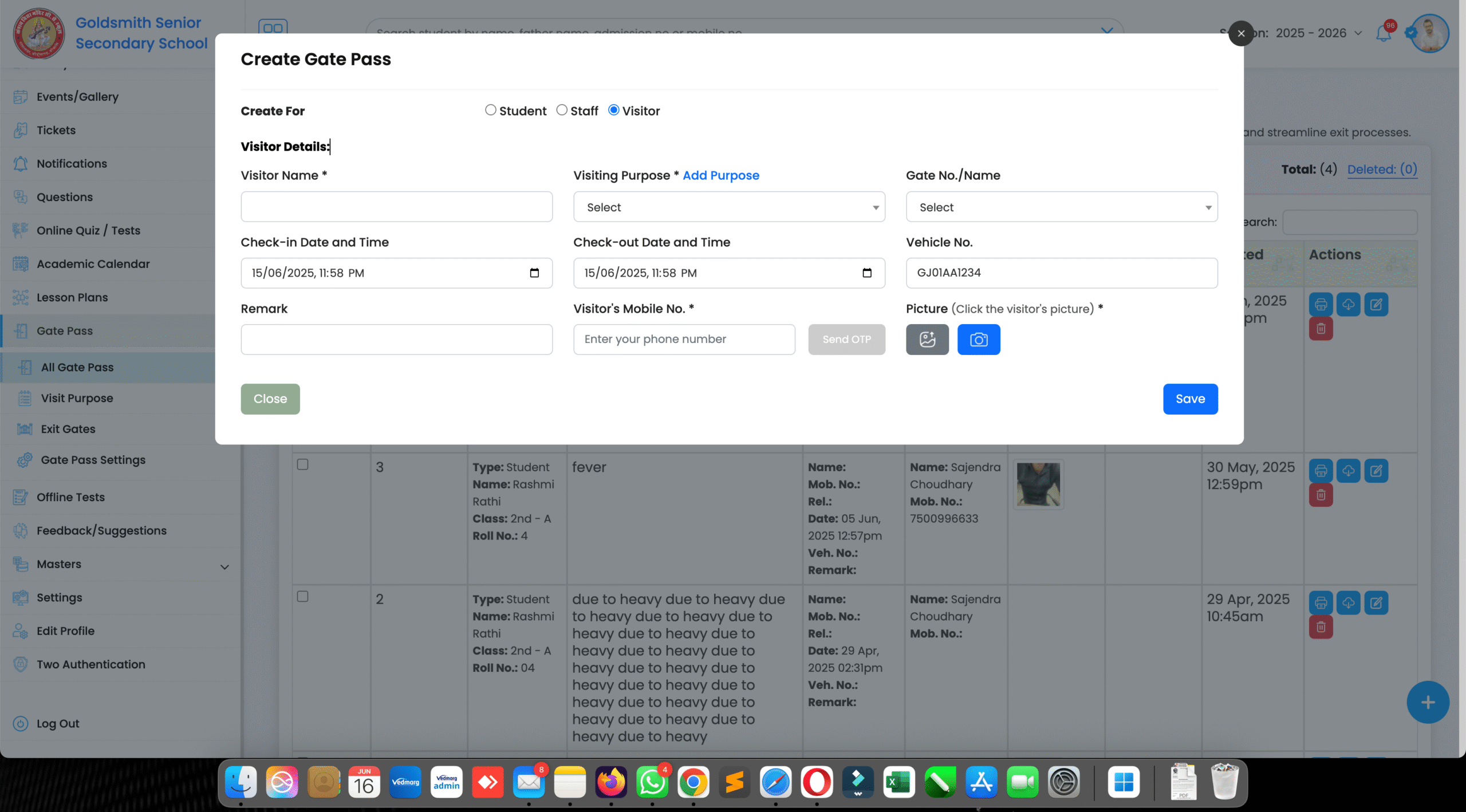Screen dimensions: 1466x812
Task: Tick the checkbox beside gate pass row 2
Action: coord(302,597)
